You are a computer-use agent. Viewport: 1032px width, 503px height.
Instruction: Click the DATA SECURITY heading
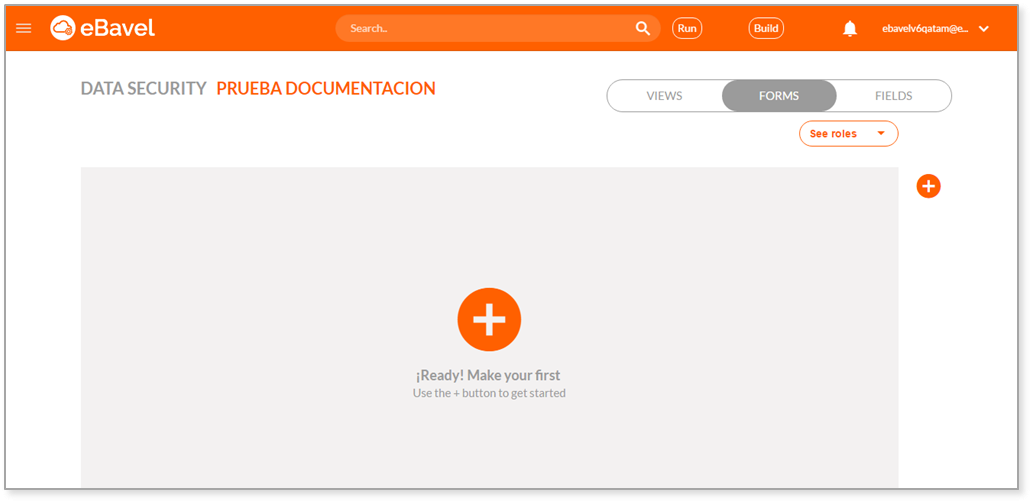tap(143, 88)
